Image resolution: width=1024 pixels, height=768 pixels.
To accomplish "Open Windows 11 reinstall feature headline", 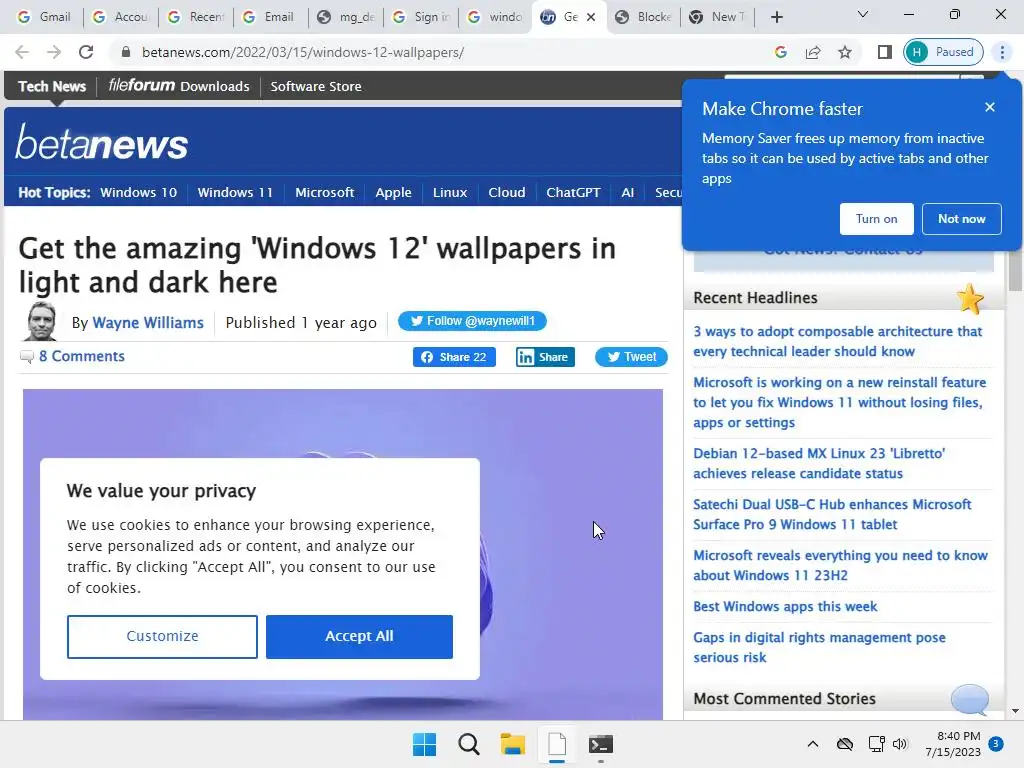I will tap(840, 402).
